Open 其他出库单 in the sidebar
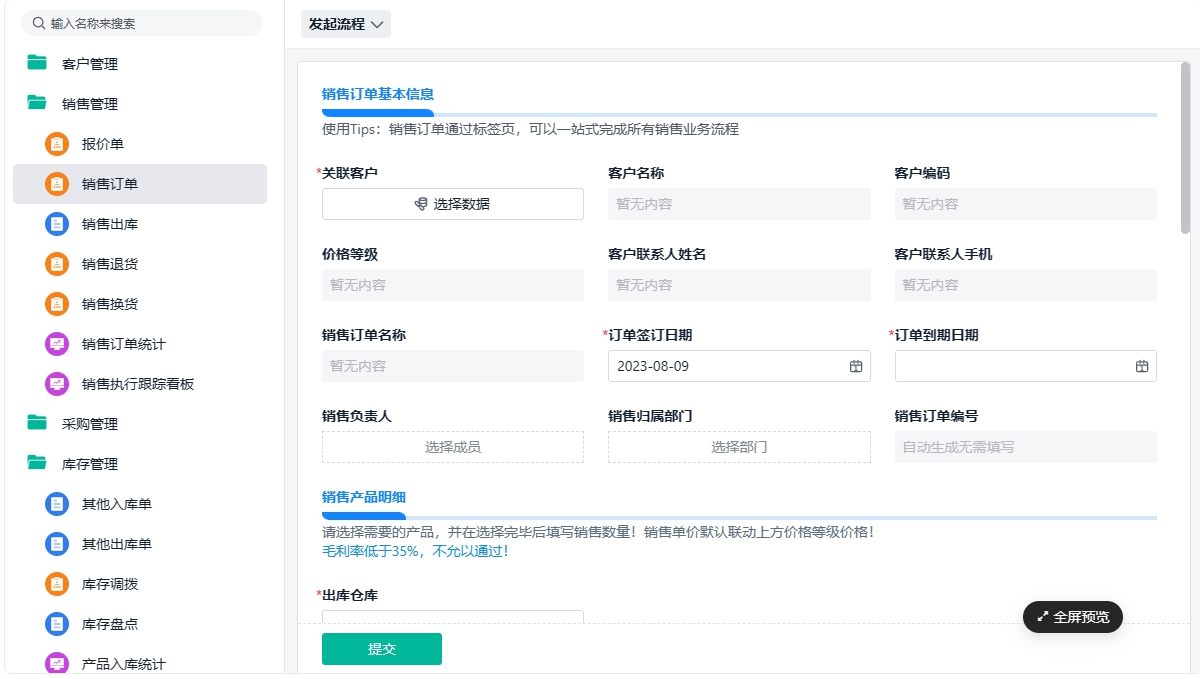Image resolution: width=1200 pixels, height=679 pixels. (x=140, y=544)
